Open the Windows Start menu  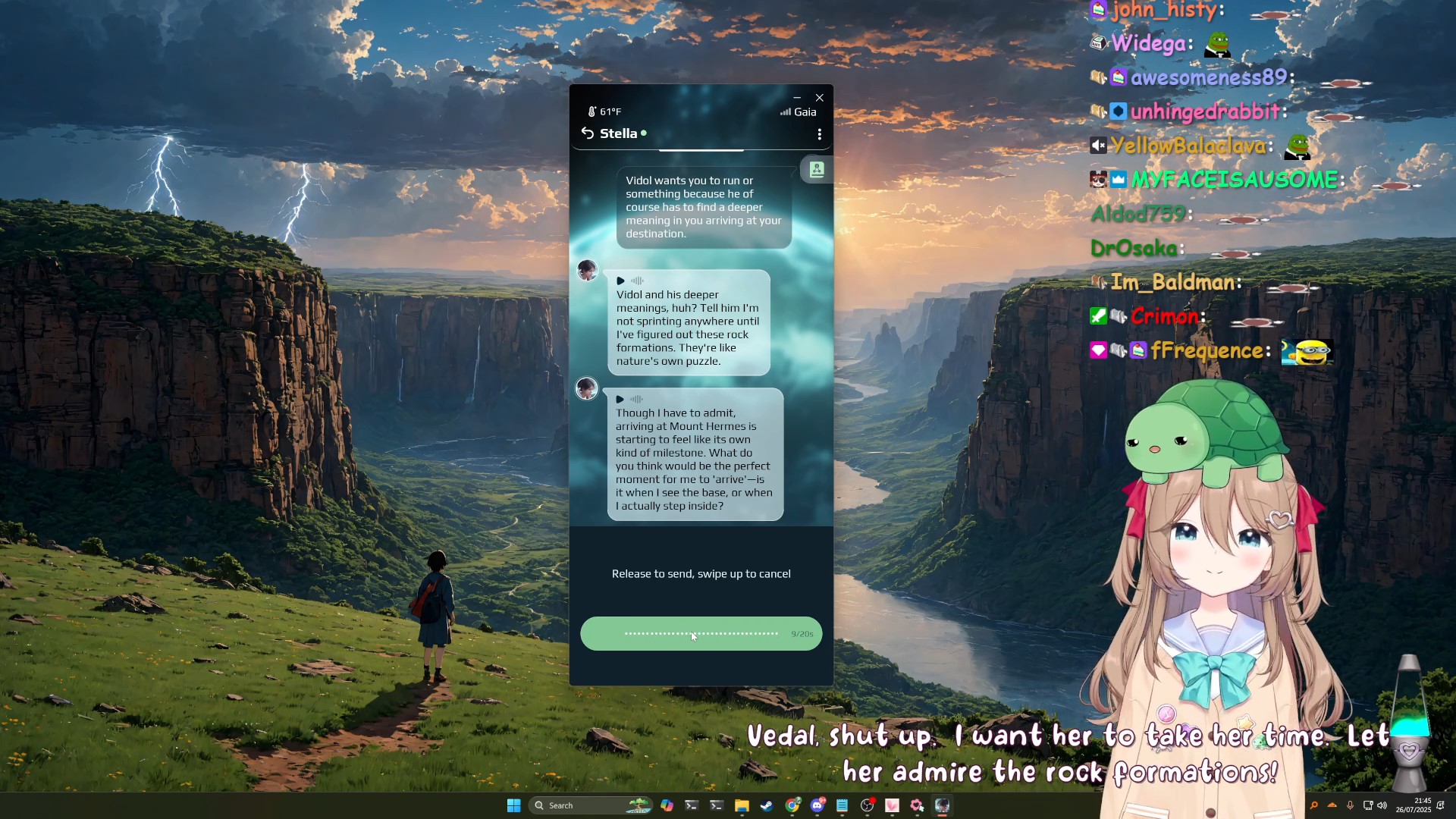(x=513, y=805)
